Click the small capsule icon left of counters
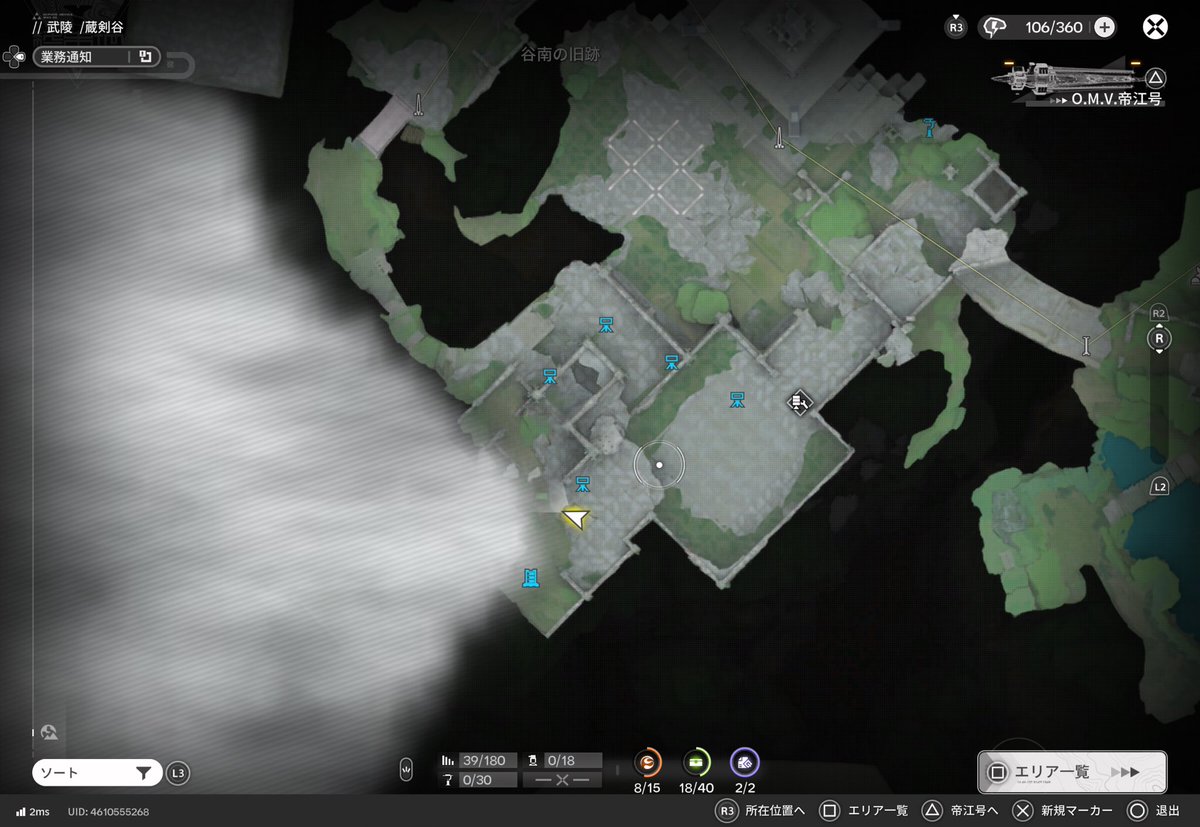The width and height of the screenshot is (1200, 827). (406, 770)
